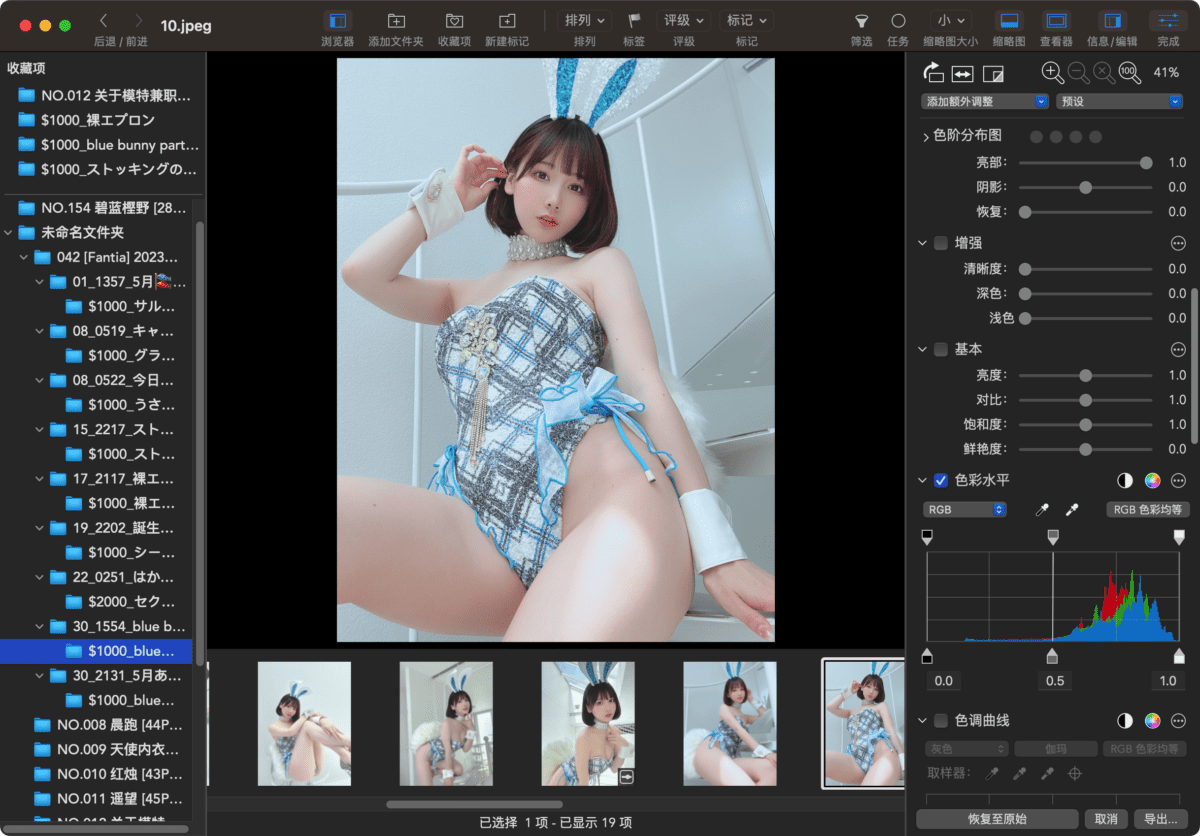Open the 评级 rating menu
This screenshot has height=836, width=1200.
point(683,21)
